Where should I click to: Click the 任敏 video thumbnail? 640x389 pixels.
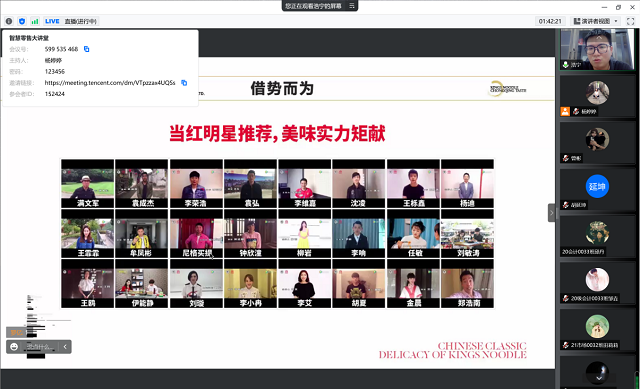pyautogui.click(x=413, y=234)
